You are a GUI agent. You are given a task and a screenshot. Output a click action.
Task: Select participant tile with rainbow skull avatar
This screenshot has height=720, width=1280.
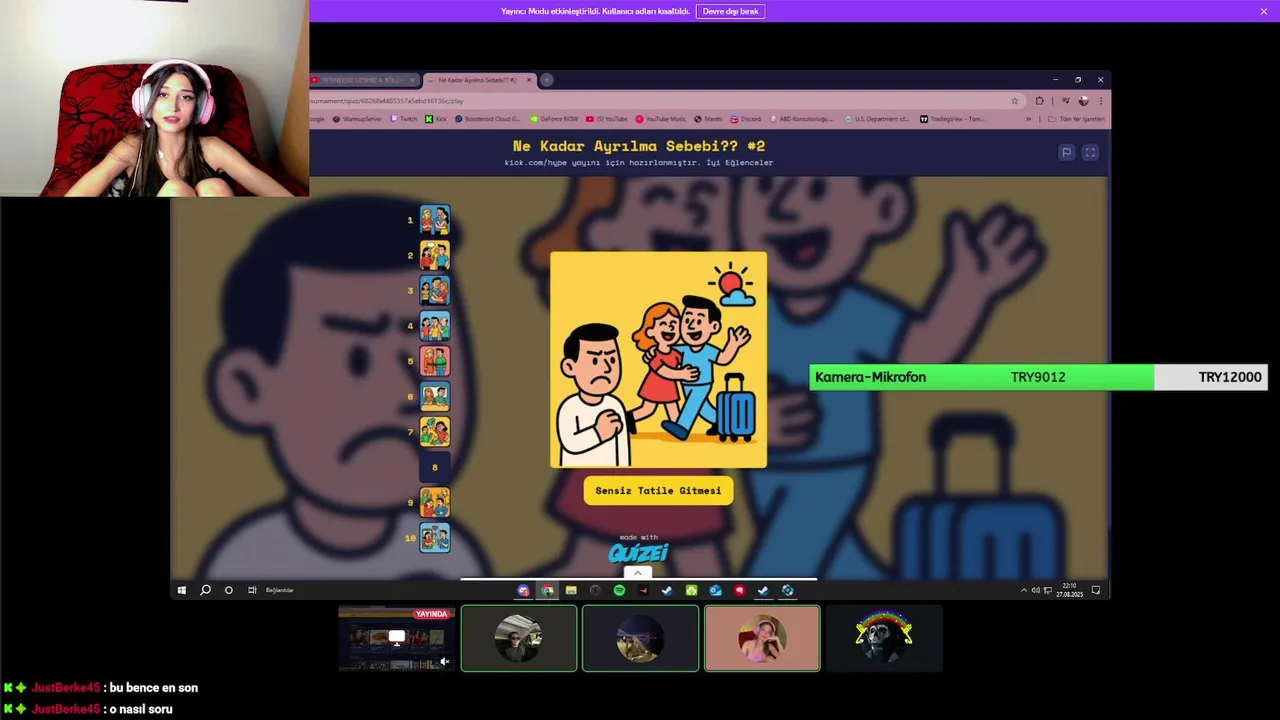click(x=884, y=639)
